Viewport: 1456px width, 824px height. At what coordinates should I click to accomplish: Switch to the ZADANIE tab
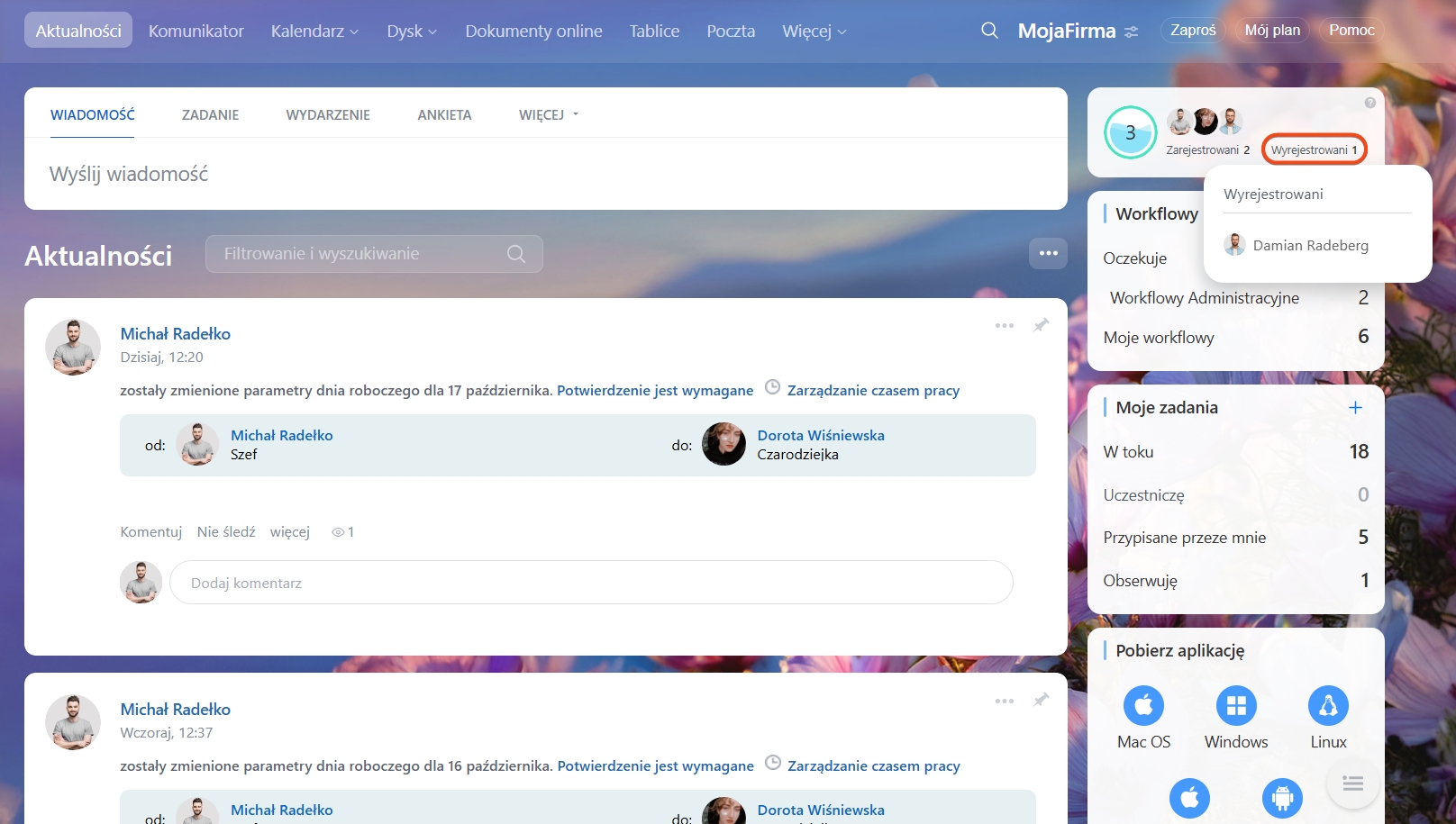[x=210, y=115]
